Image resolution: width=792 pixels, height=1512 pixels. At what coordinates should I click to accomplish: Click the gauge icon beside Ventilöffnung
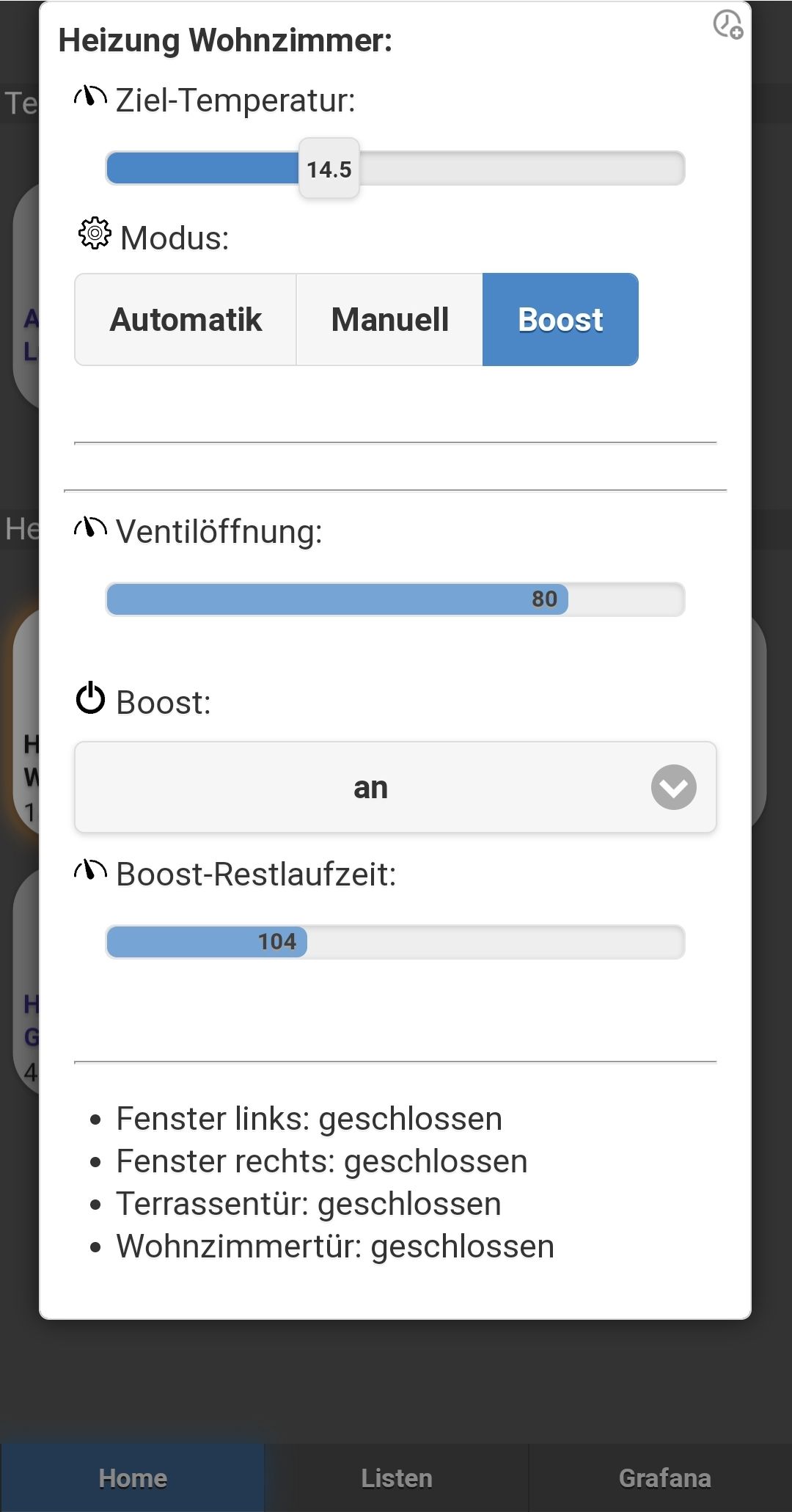click(90, 528)
